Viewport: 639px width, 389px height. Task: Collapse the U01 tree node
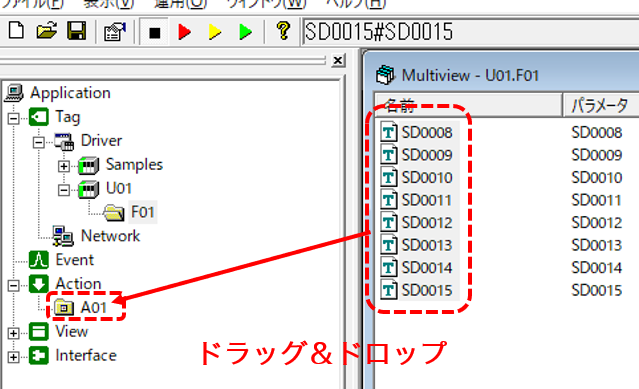[x=64, y=190]
